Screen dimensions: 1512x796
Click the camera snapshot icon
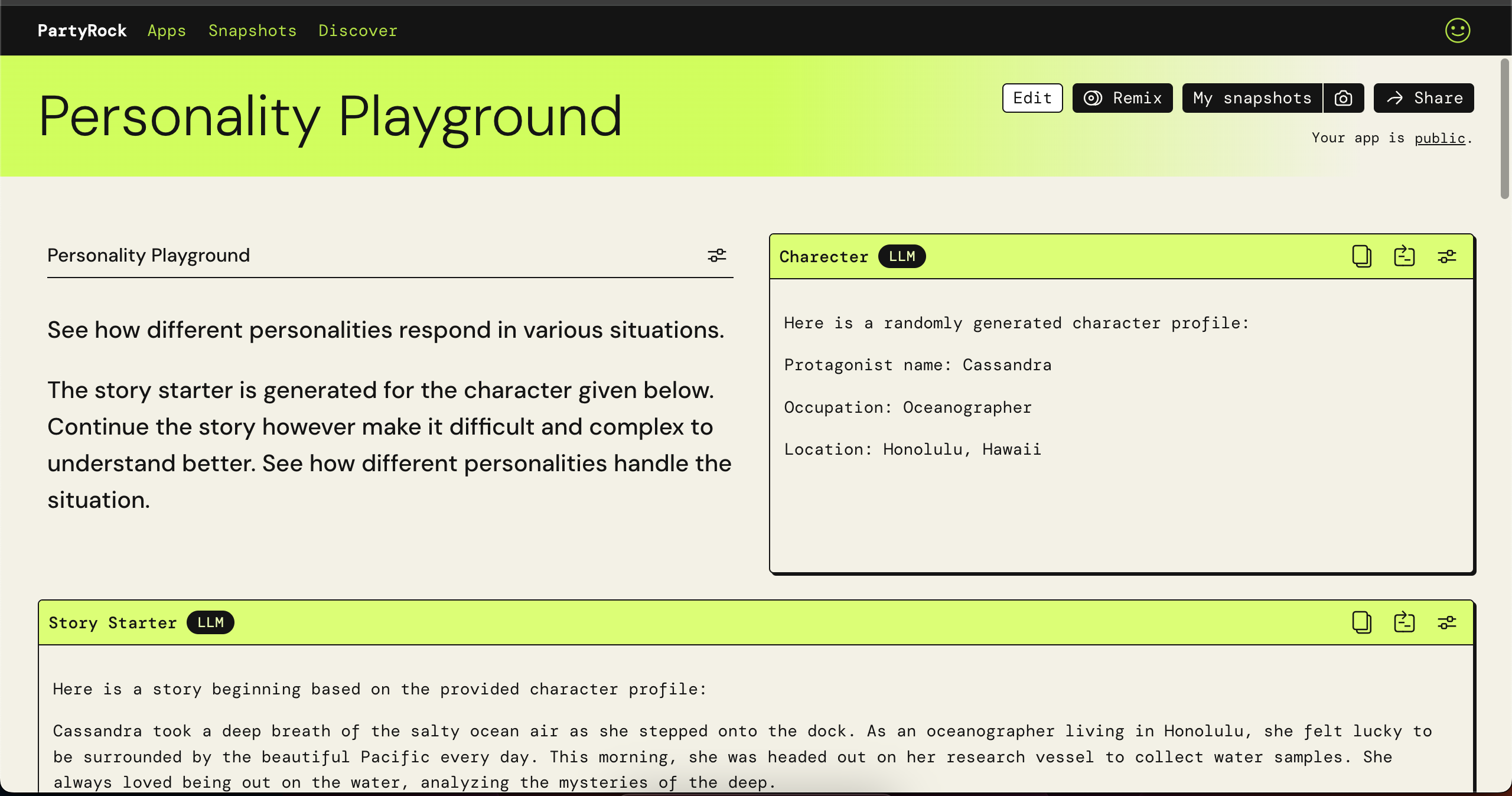coord(1343,98)
